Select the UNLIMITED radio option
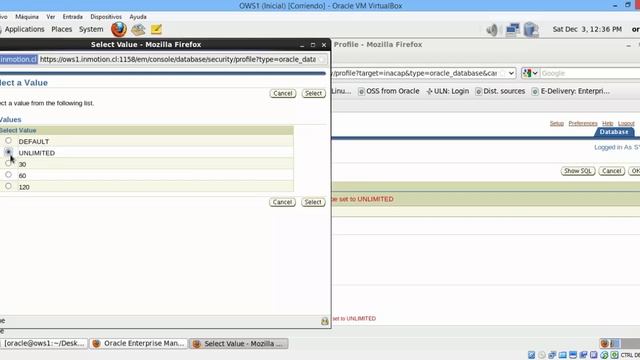 (8, 152)
